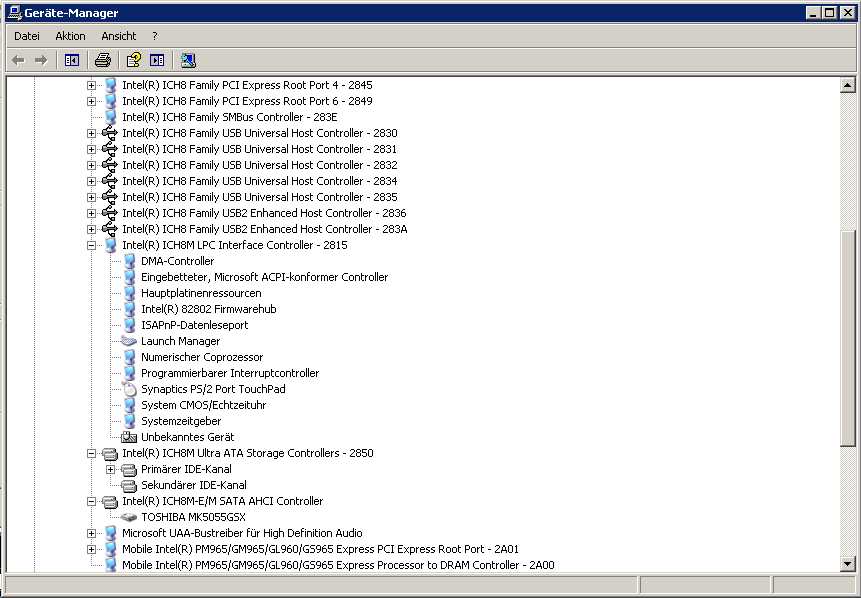Click the scrollbar up arrow
The height and width of the screenshot is (598, 861).
click(847, 85)
